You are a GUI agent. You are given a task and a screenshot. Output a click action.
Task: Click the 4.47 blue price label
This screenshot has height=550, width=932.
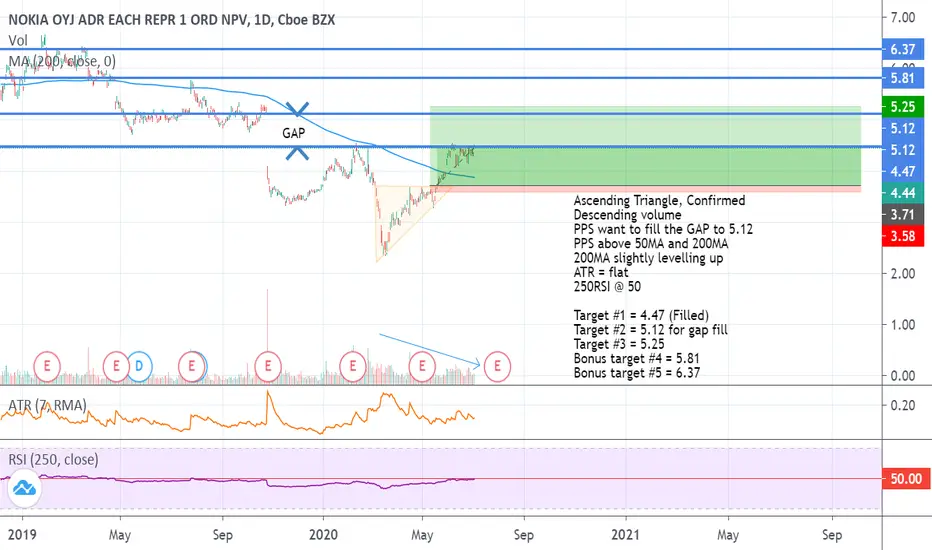[903, 171]
